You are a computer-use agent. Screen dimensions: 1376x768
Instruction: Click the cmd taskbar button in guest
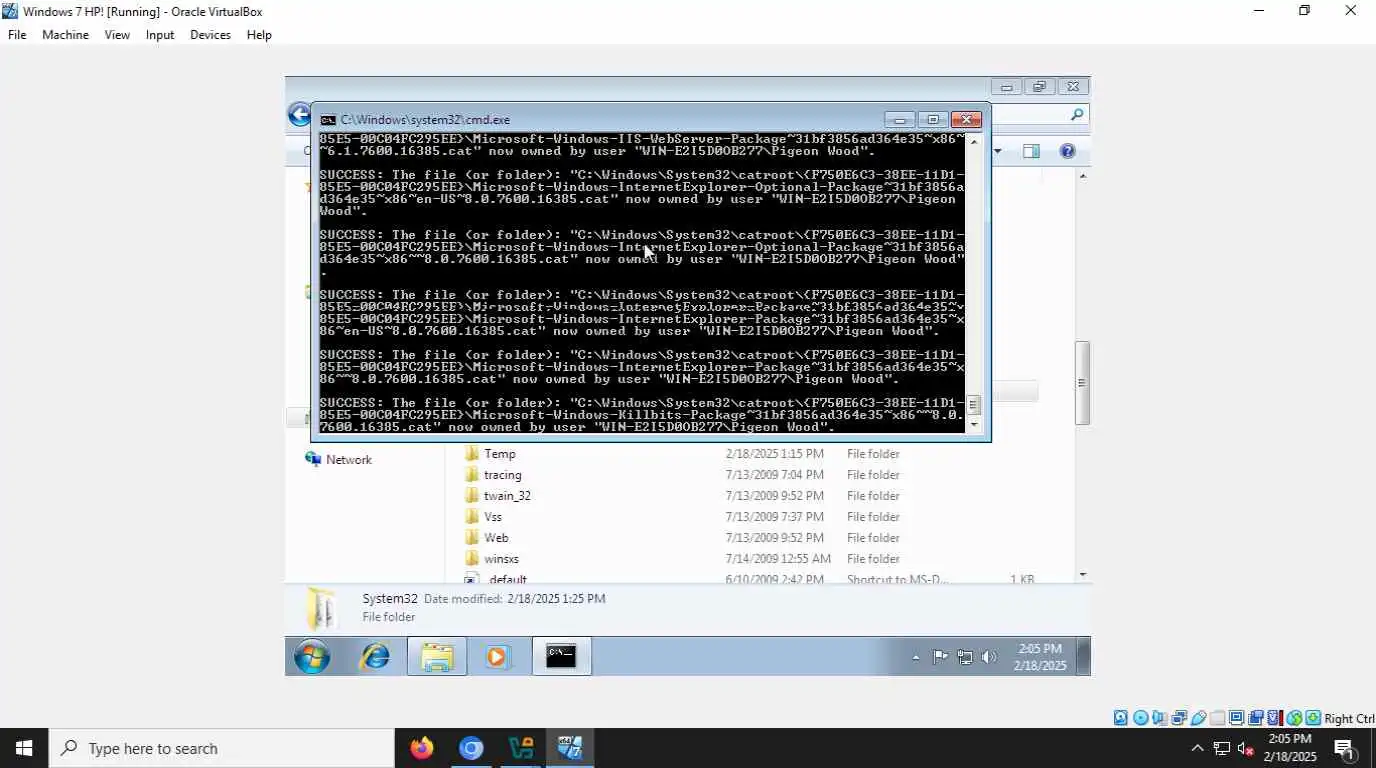[561, 657]
